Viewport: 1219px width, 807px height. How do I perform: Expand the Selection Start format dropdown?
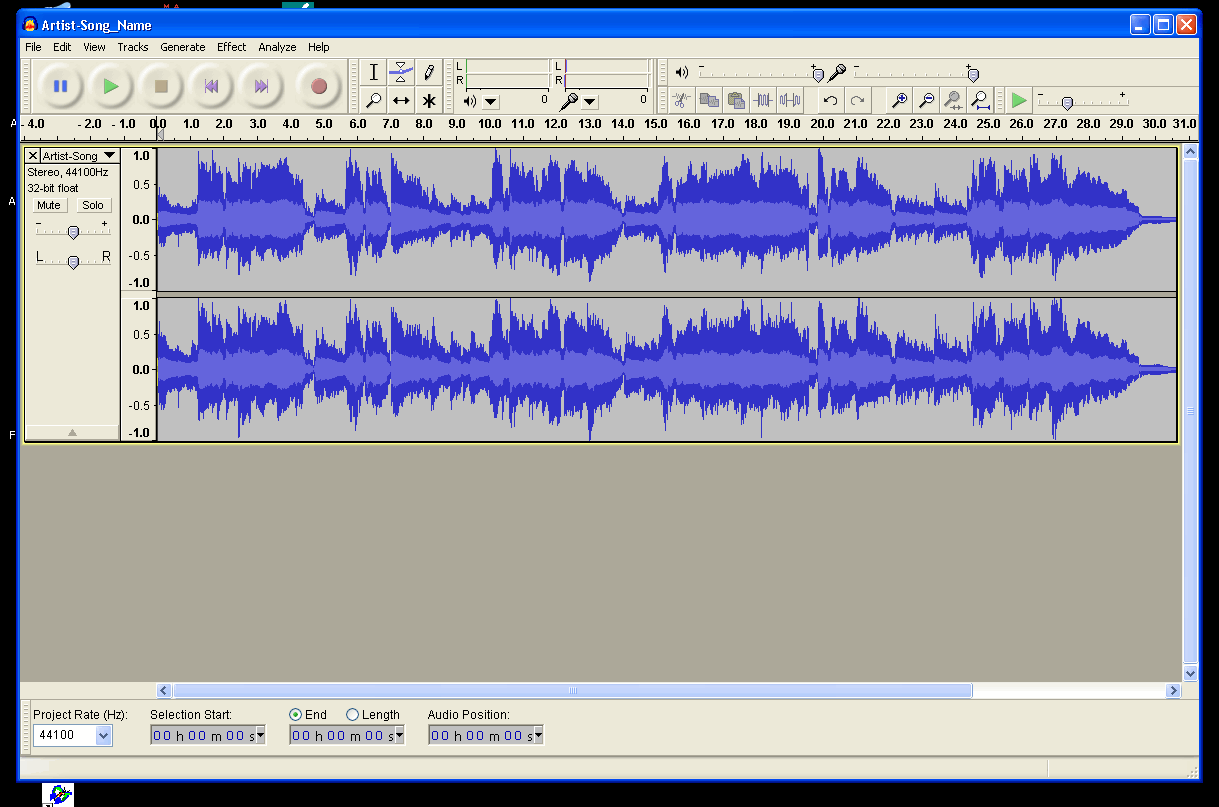[x=261, y=735]
